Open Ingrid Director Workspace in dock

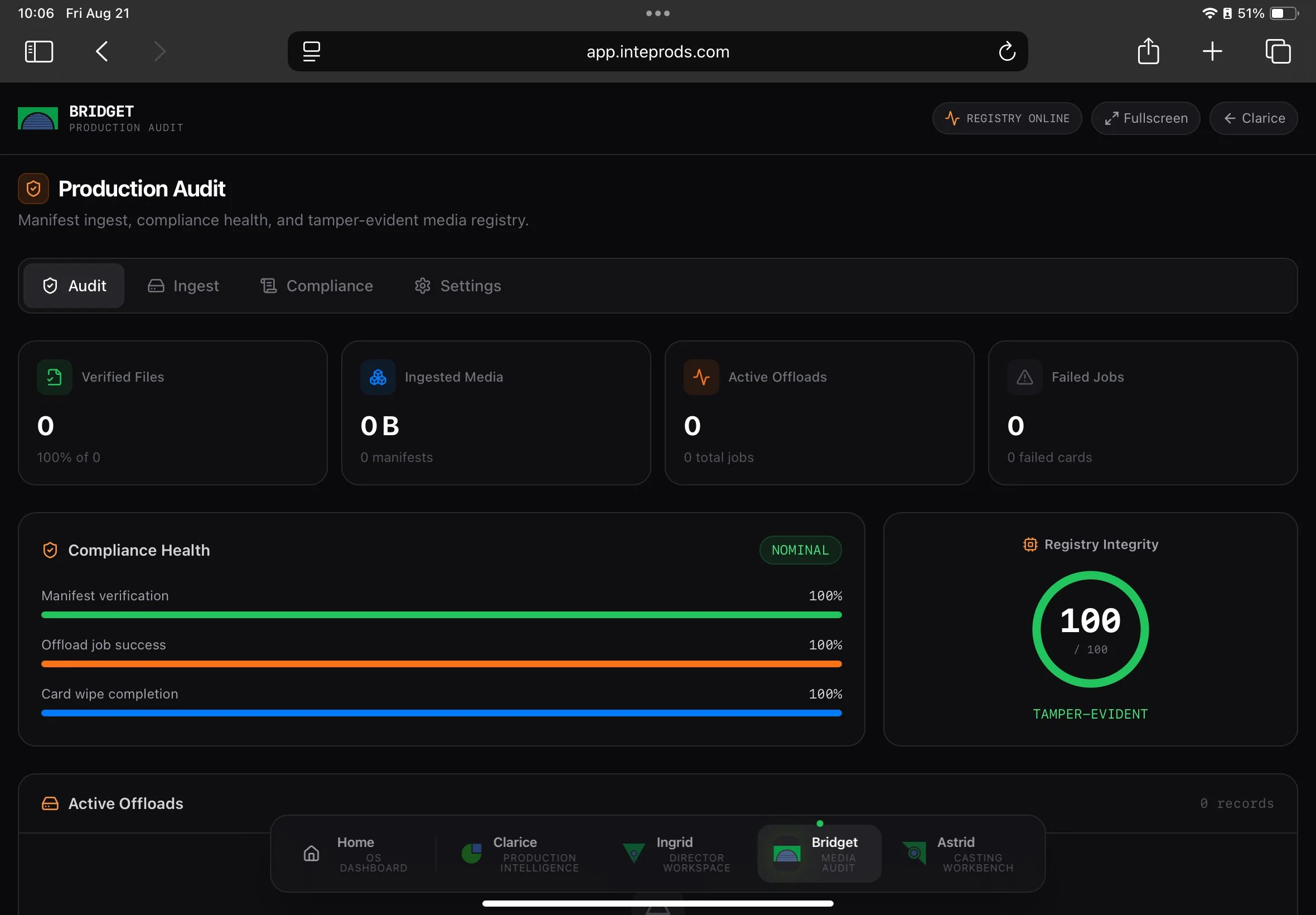pyautogui.click(x=676, y=854)
